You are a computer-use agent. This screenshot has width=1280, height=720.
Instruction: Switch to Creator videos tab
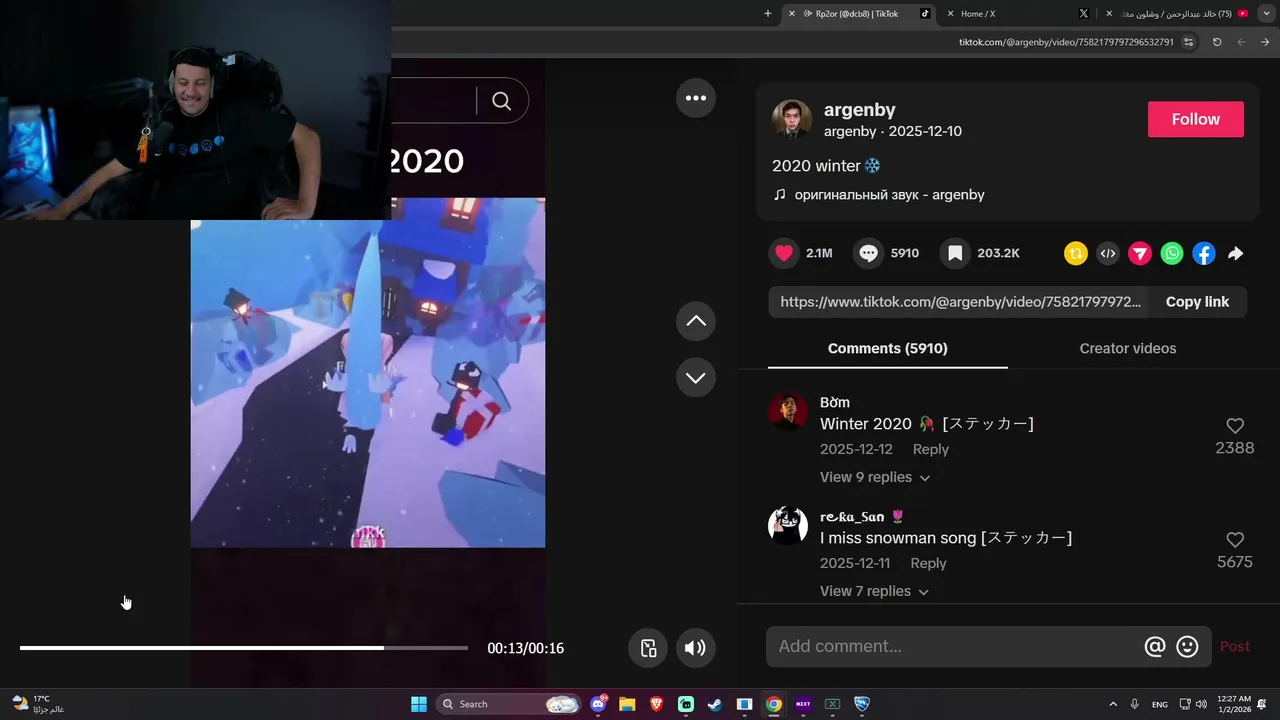[x=1128, y=348]
